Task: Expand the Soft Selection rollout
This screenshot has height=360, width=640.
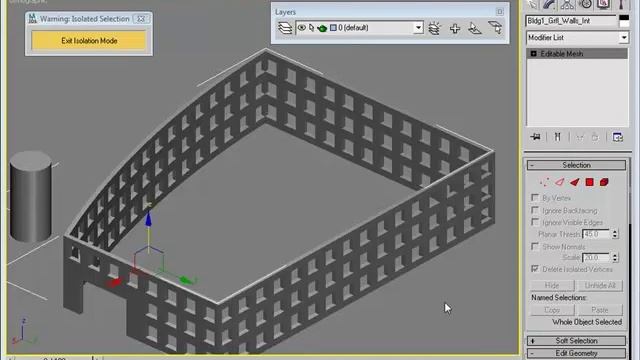Action: (576, 341)
